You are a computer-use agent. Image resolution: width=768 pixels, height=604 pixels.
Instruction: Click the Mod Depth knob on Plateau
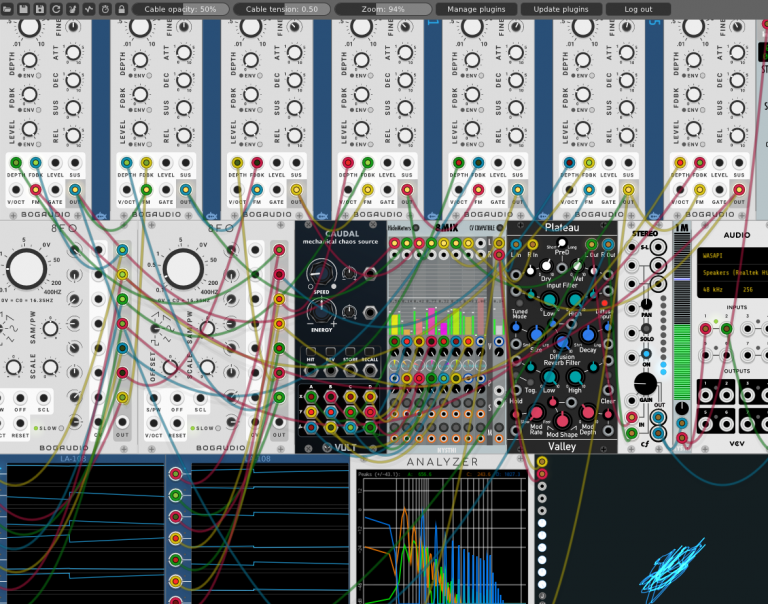click(588, 413)
